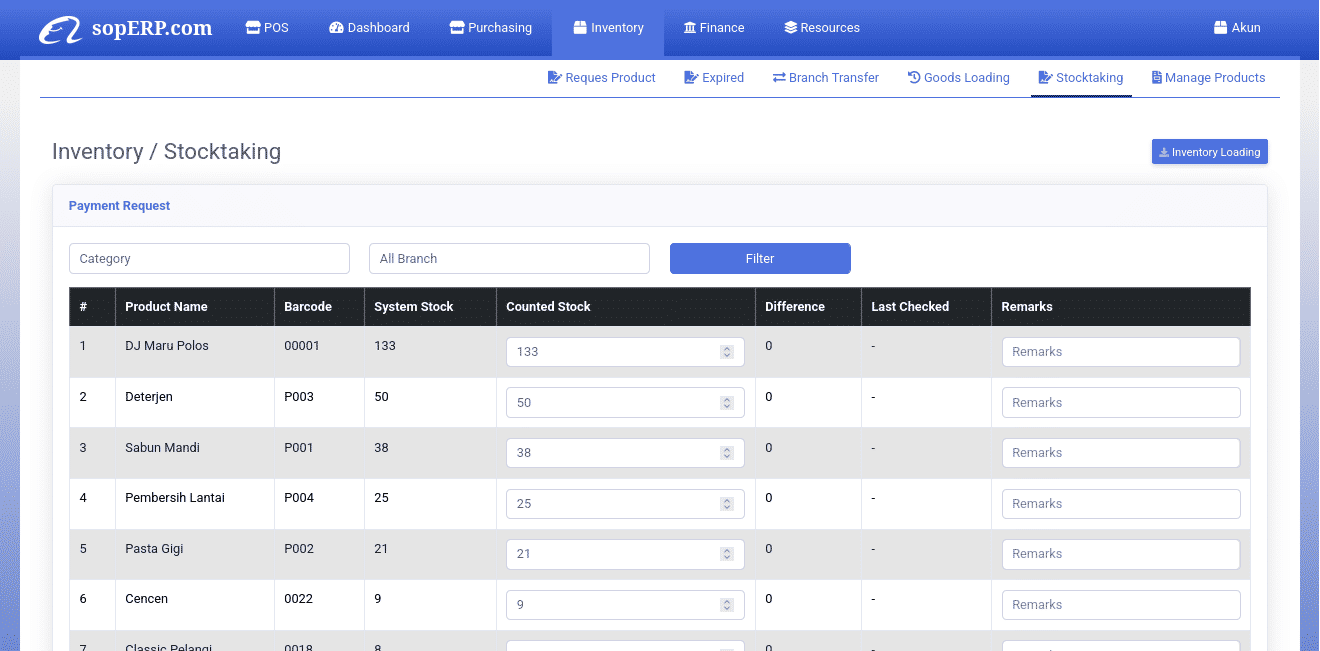Click the sopERP.com logo icon

pyautogui.click(x=60, y=29)
